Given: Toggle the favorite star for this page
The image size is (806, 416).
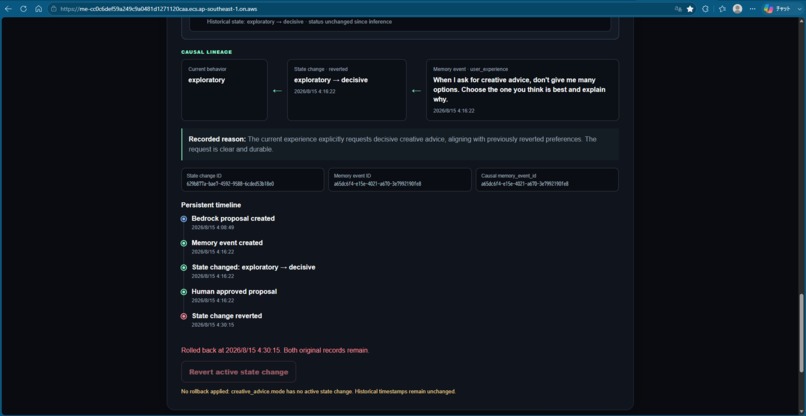Looking at the screenshot, I should (690, 9).
